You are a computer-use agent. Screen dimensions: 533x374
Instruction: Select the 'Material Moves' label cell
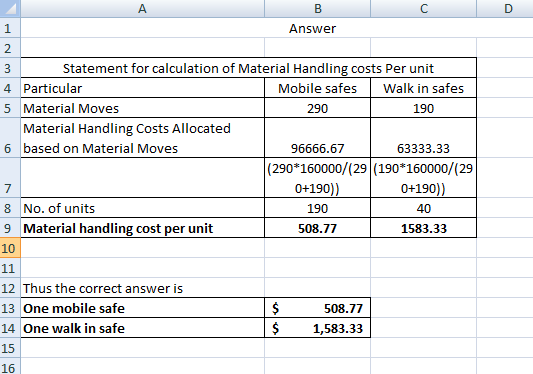click(x=142, y=108)
